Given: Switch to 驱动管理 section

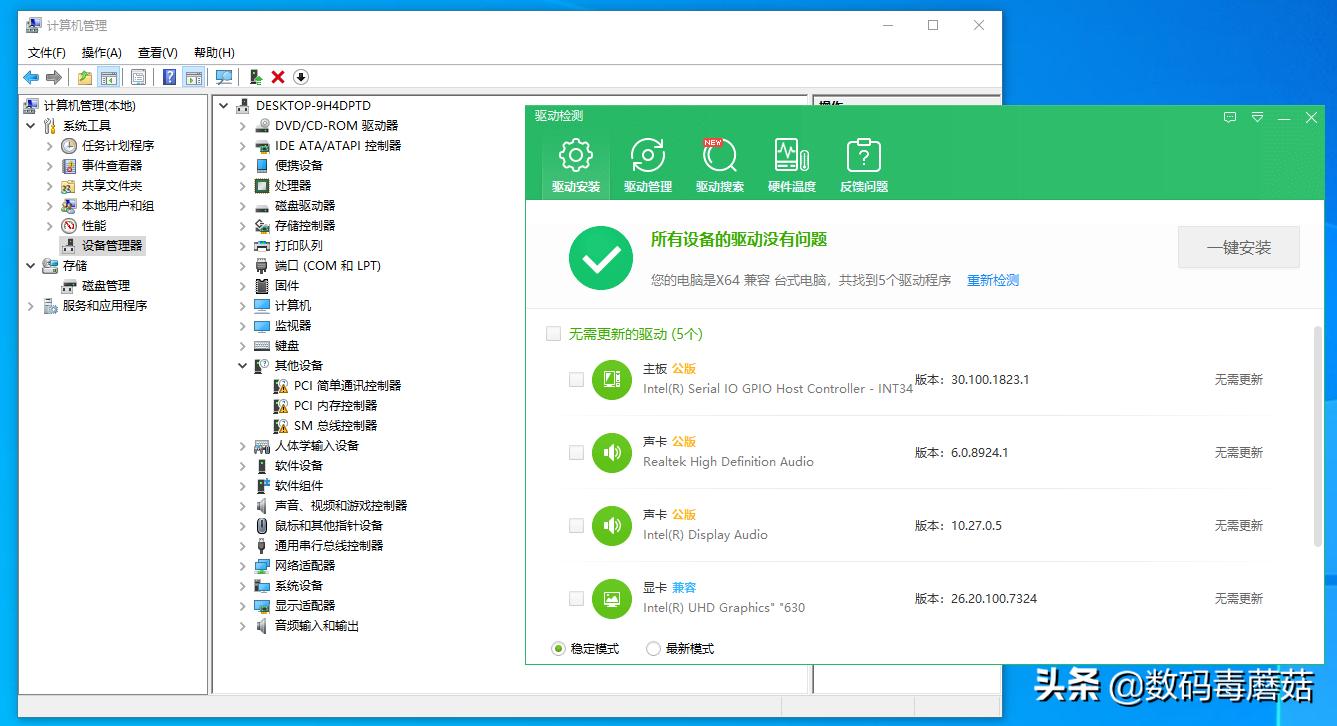Looking at the screenshot, I should 646,163.
